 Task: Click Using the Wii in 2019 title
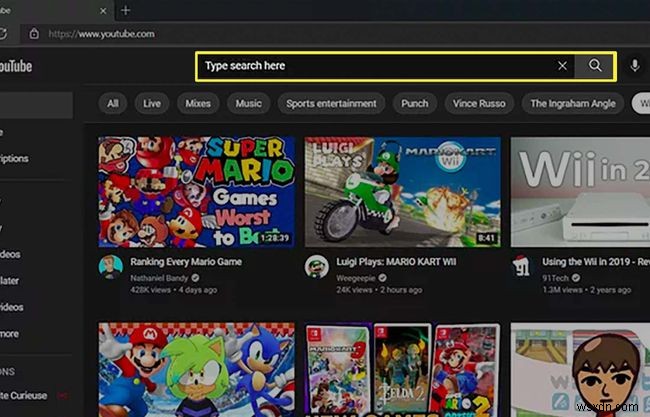coord(596,262)
